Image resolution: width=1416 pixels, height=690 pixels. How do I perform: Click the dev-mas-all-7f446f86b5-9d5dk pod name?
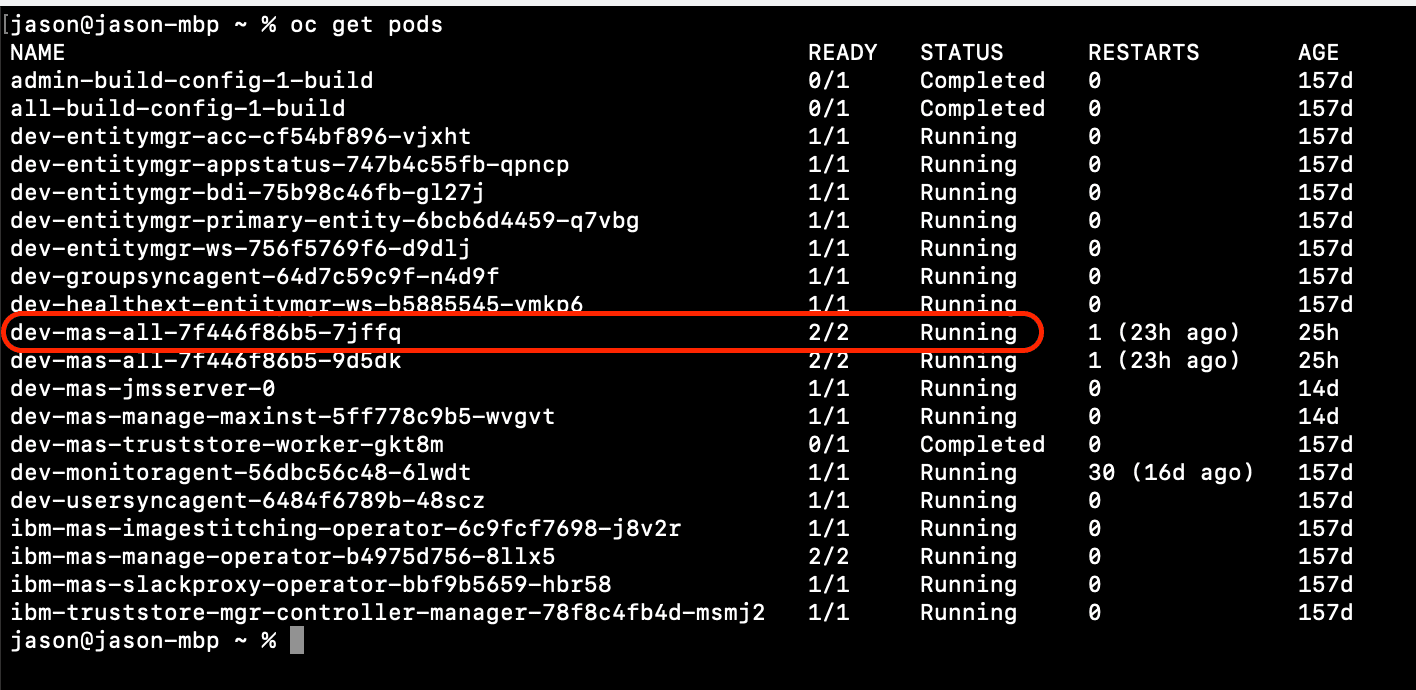206,361
